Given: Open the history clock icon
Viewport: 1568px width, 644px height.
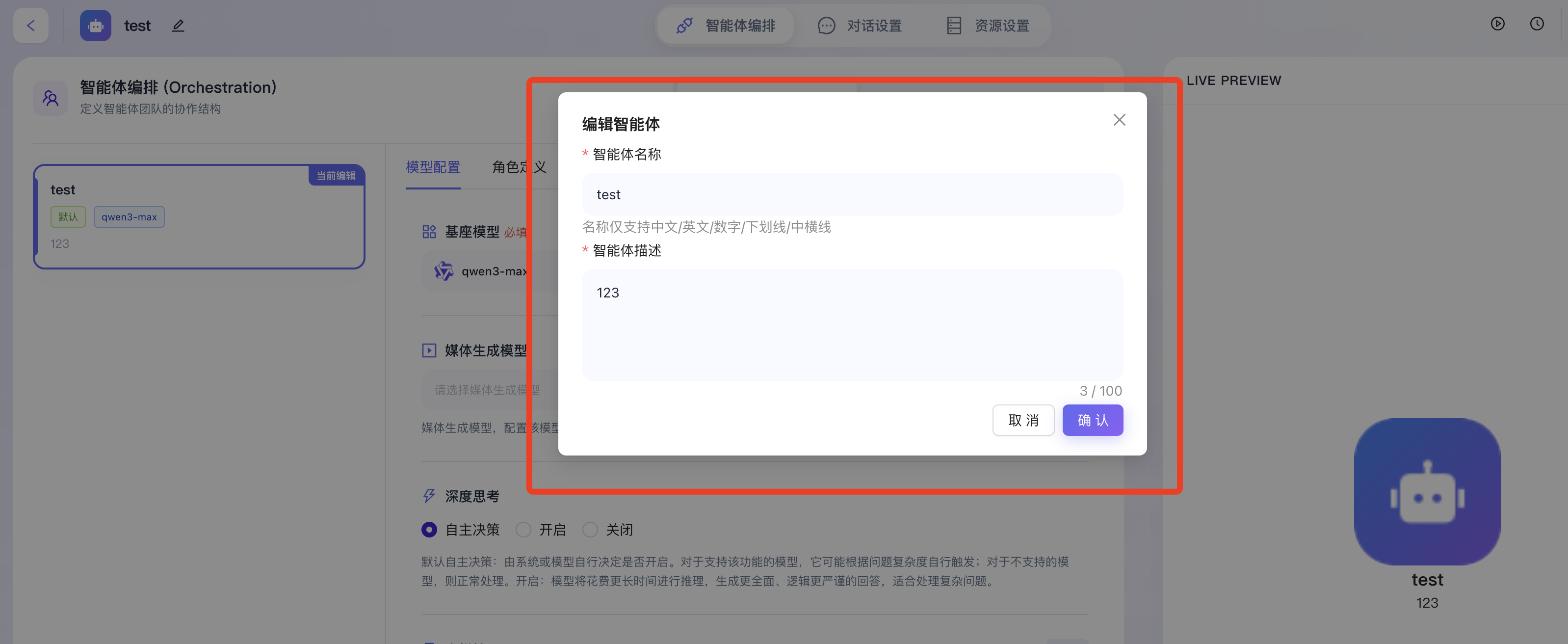Looking at the screenshot, I should coord(1536,24).
